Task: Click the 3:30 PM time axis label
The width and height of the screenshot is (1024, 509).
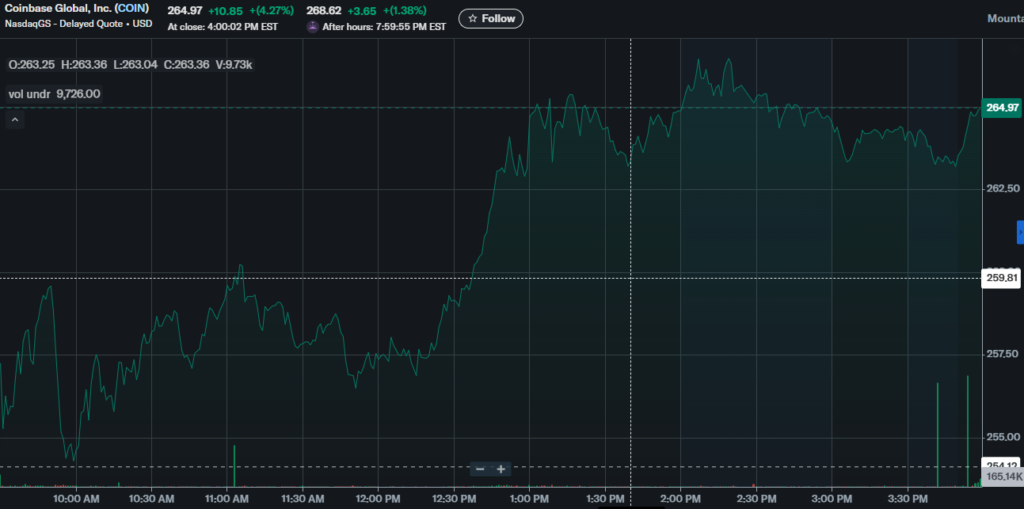Action: click(906, 498)
